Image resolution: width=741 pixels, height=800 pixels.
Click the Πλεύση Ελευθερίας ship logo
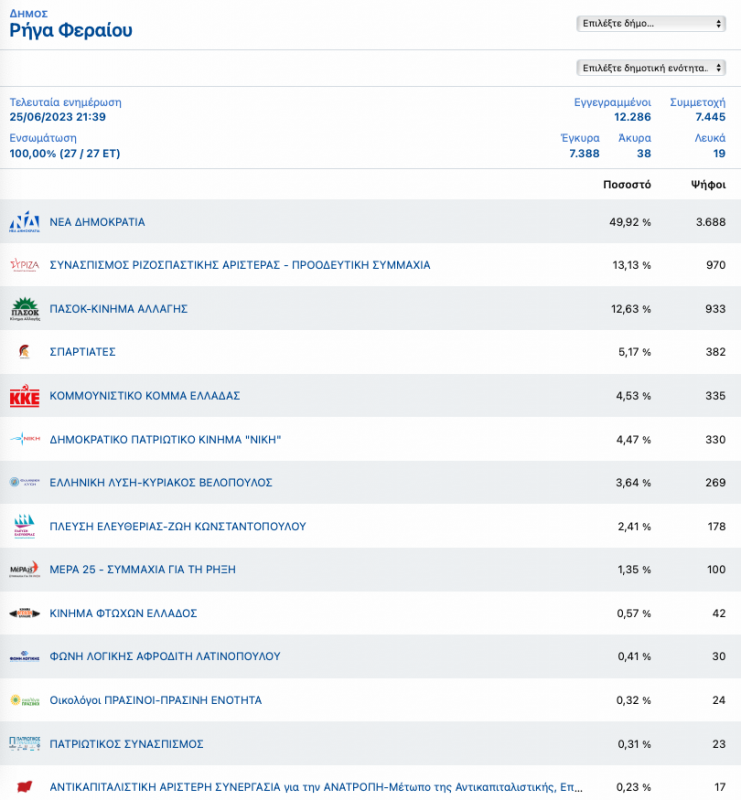[x=24, y=526]
